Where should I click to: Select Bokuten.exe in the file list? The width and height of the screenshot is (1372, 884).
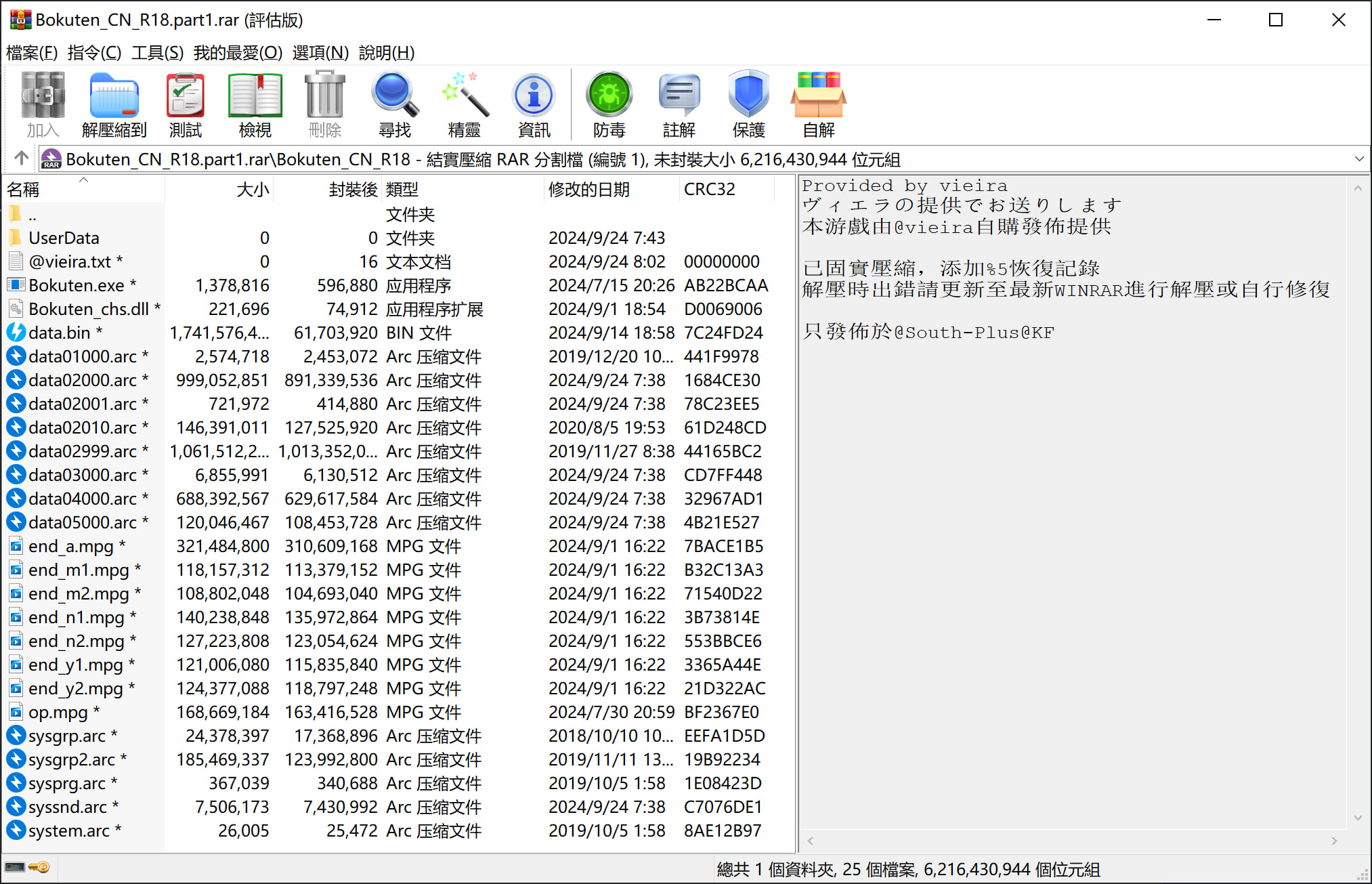[76, 285]
